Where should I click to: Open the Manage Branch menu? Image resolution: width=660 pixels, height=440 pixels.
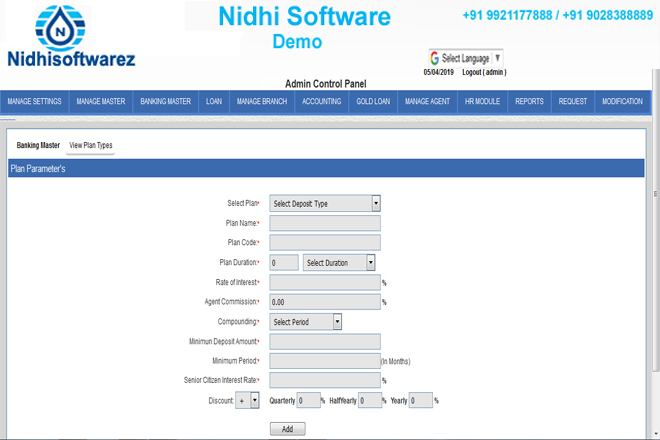click(262, 101)
